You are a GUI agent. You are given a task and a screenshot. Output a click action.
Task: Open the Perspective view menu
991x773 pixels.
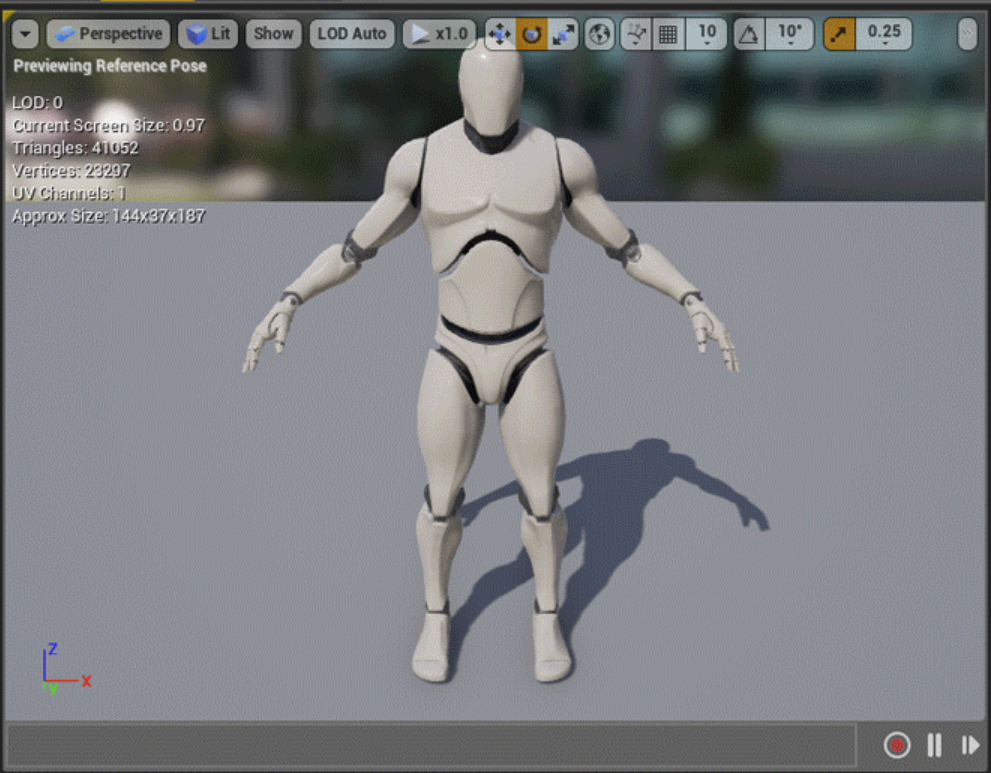click(x=107, y=33)
